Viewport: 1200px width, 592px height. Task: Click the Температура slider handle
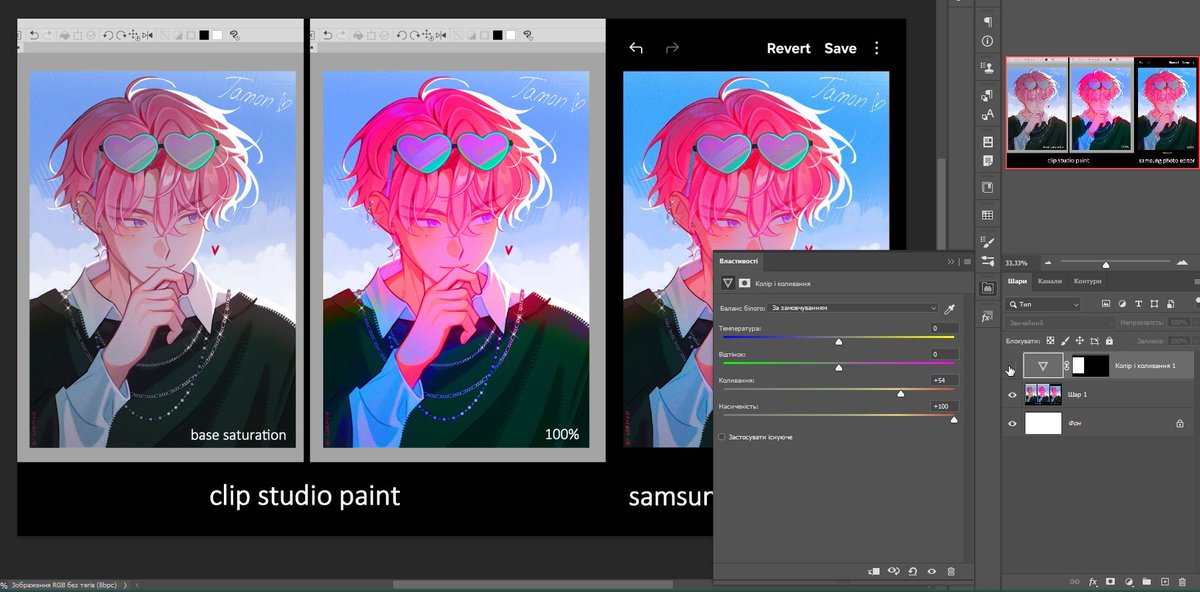pyautogui.click(x=838, y=341)
